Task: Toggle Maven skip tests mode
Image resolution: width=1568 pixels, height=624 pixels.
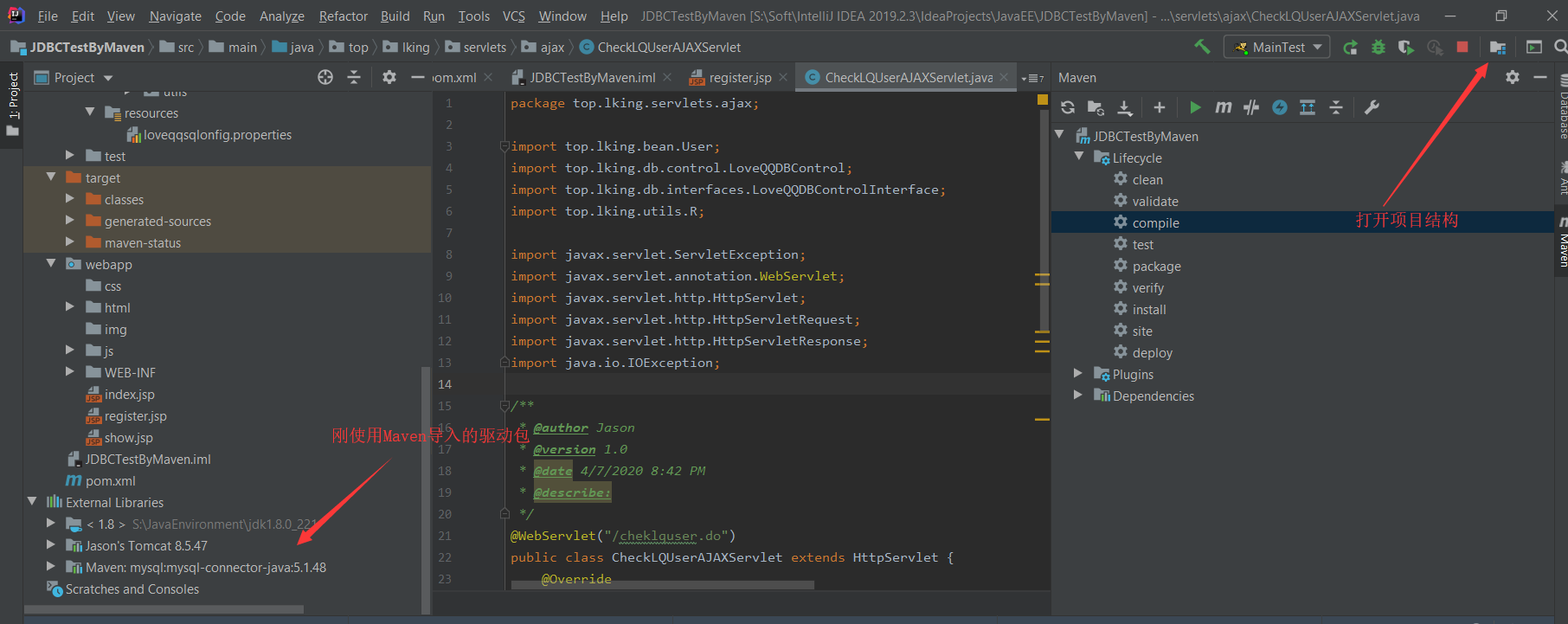Action: click(1280, 107)
